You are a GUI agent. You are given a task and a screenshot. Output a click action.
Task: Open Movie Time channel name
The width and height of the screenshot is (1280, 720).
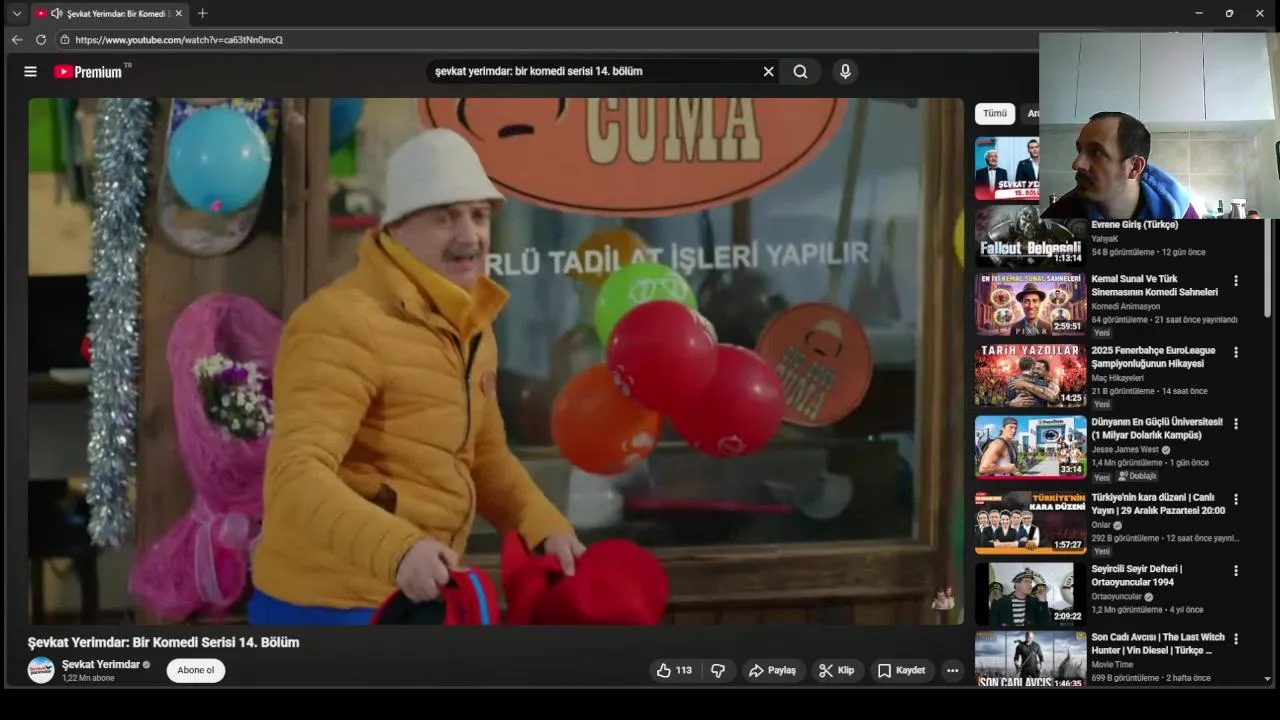click(1112, 664)
